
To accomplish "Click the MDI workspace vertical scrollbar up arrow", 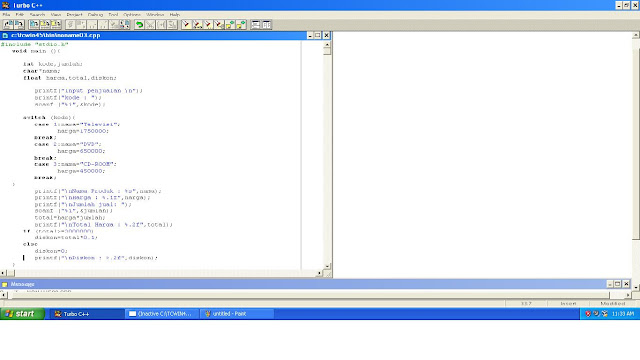I will 636,36.
